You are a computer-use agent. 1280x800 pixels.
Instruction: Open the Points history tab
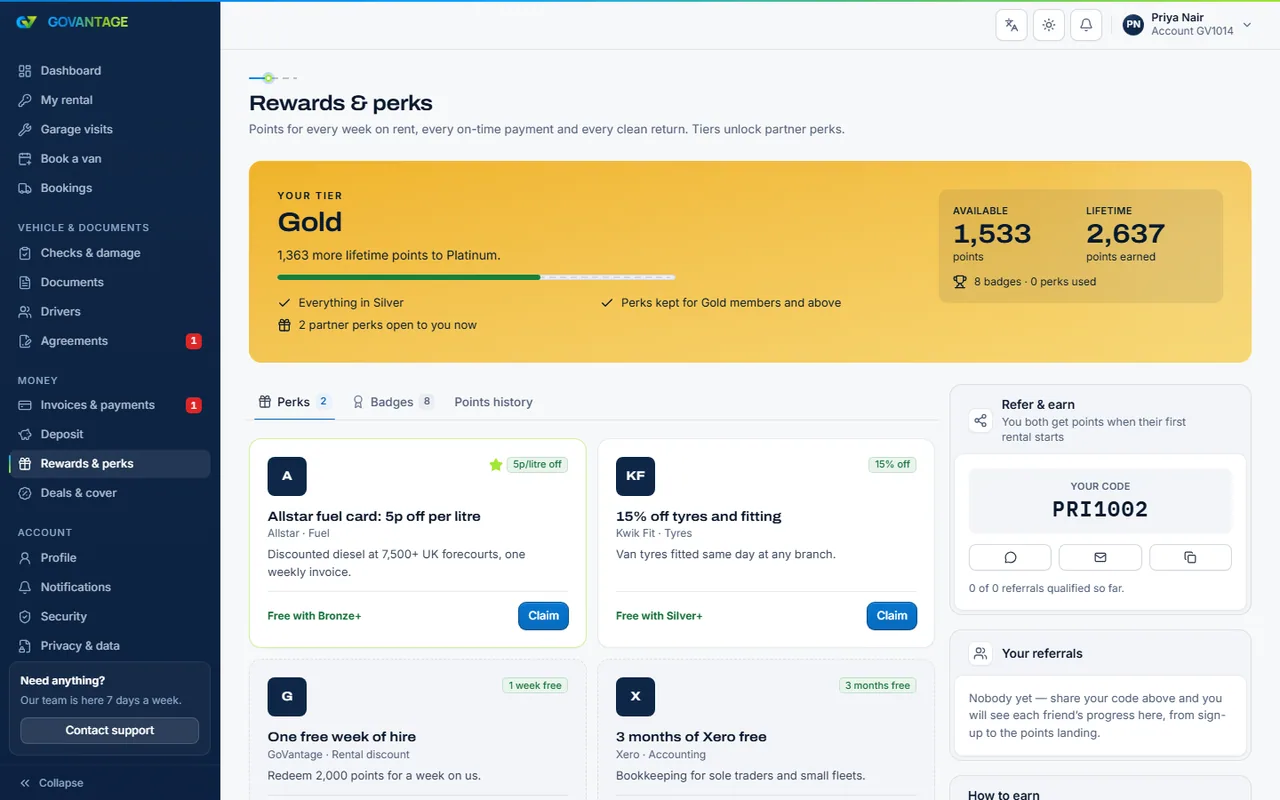[x=494, y=402]
